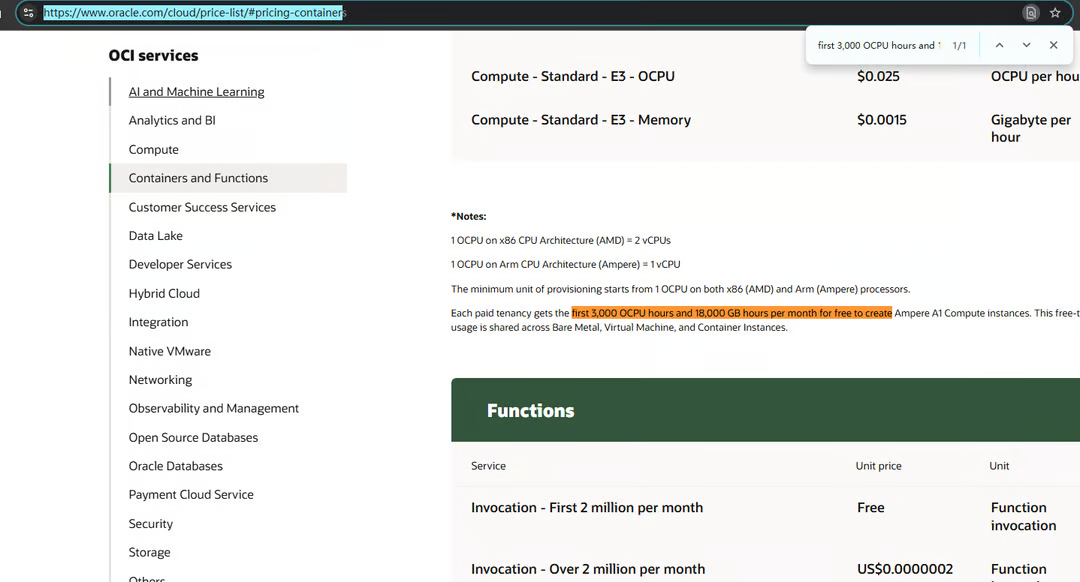The width and height of the screenshot is (1080, 582).
Task: Open the Networking section
Action: click(160, 380)
